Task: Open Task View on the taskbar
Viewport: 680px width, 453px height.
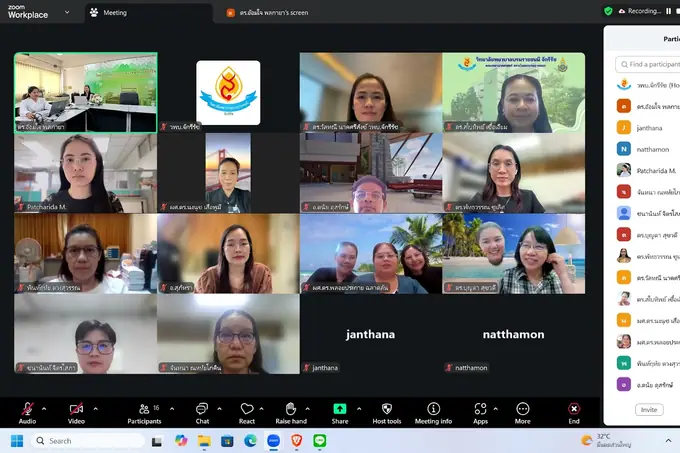Action: 157,441
